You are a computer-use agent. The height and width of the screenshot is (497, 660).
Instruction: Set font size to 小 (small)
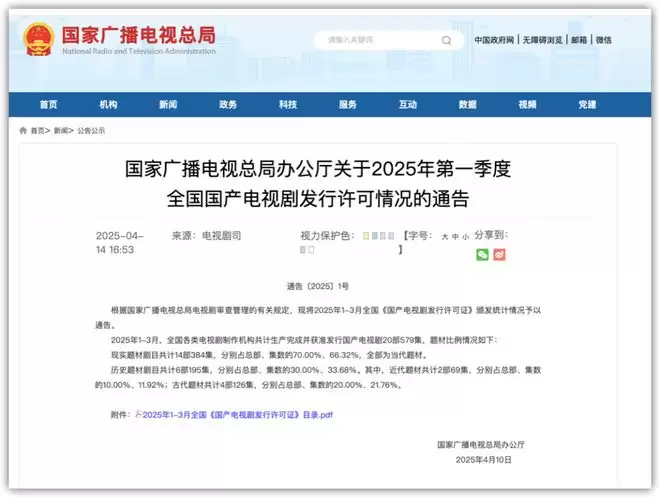(465, 237)
